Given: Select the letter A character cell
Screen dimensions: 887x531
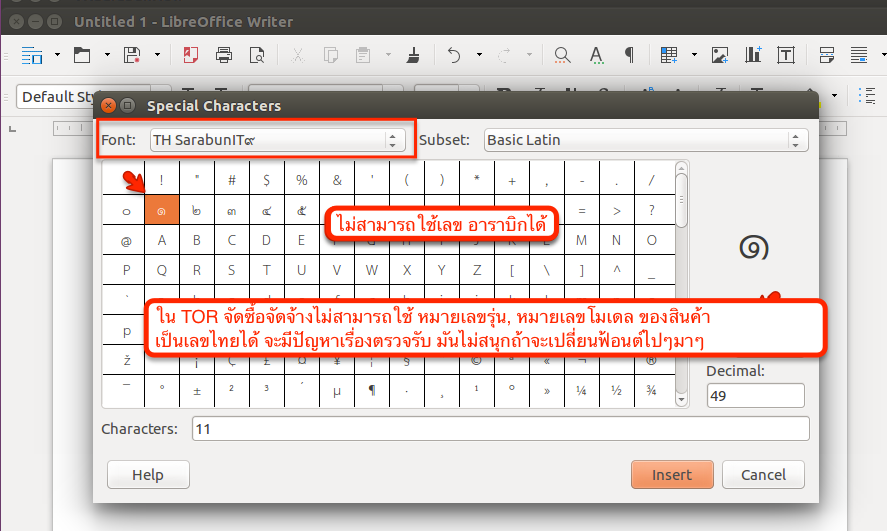Looking at the screenshot, I should coord(162,240).
